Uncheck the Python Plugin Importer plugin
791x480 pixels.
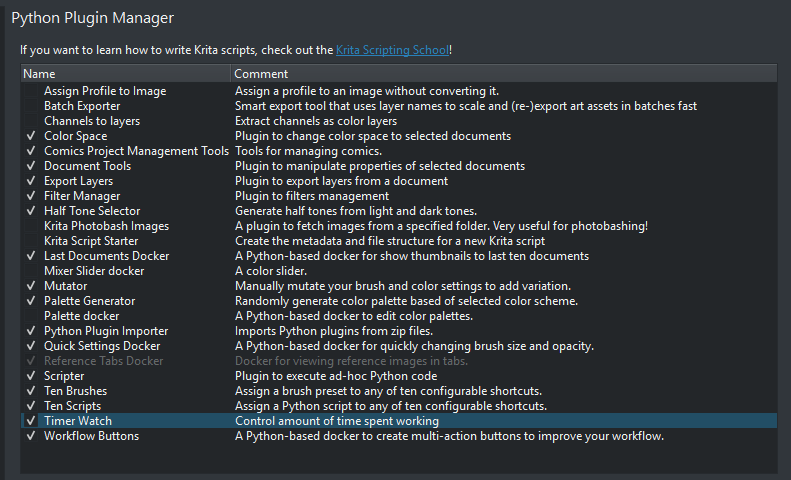pyautogui.click(x=31, y=331)
